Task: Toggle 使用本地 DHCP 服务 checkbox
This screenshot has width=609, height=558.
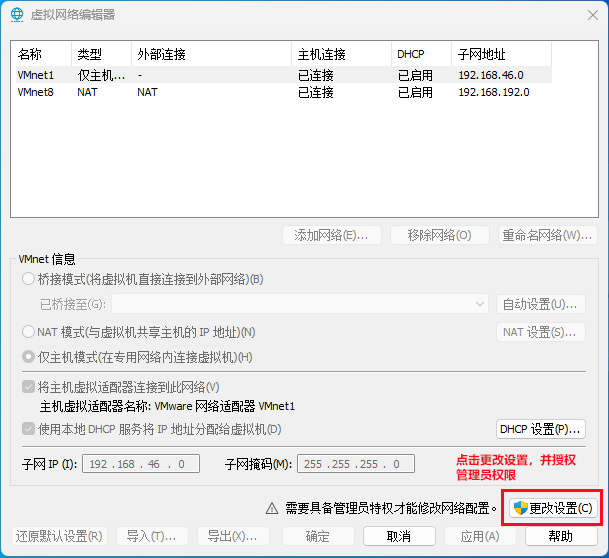Action: tap(28, 429)
